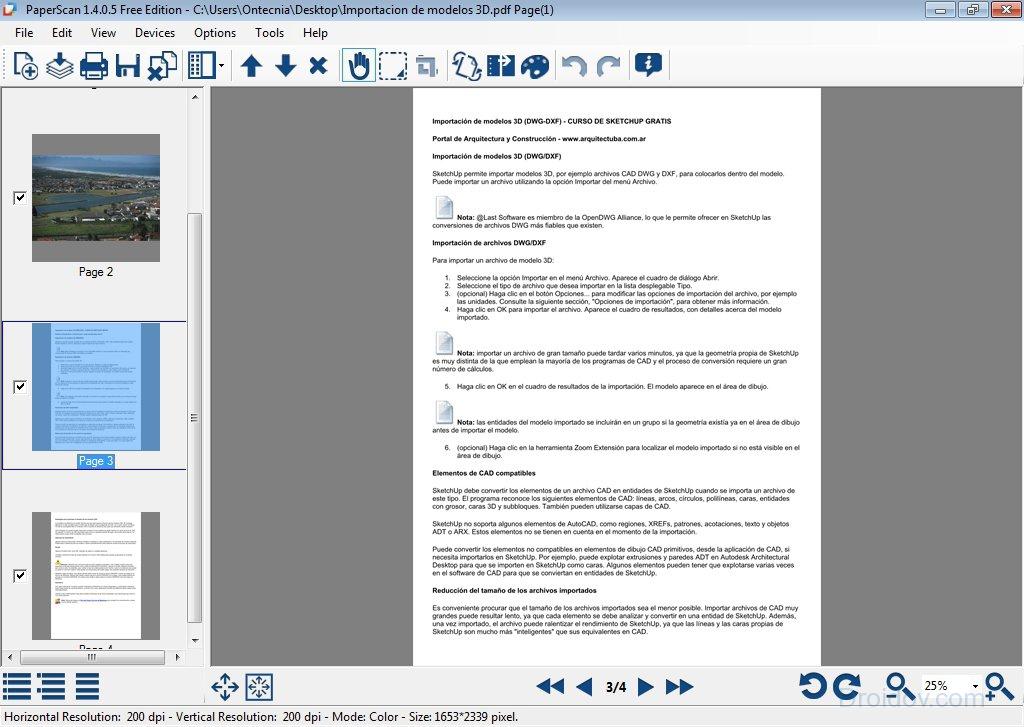The height and width of the screenshot is (727, 1024).
Task: Click the blue X remove icon
Action: pyautogui.click(x=318, y=66)
